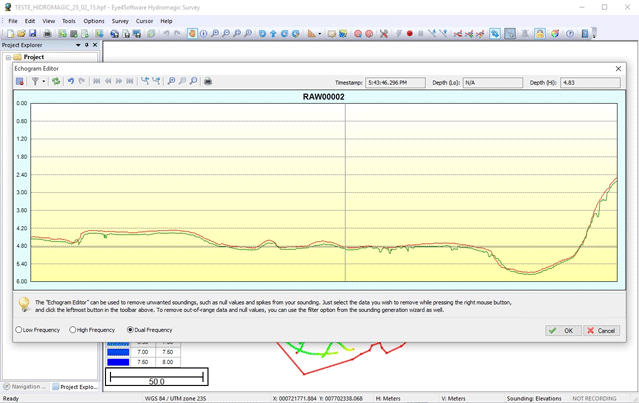Click the blue swatch beside 7.00
The height and width of the screenshot is (403, 639).
[x=118, y=352]
